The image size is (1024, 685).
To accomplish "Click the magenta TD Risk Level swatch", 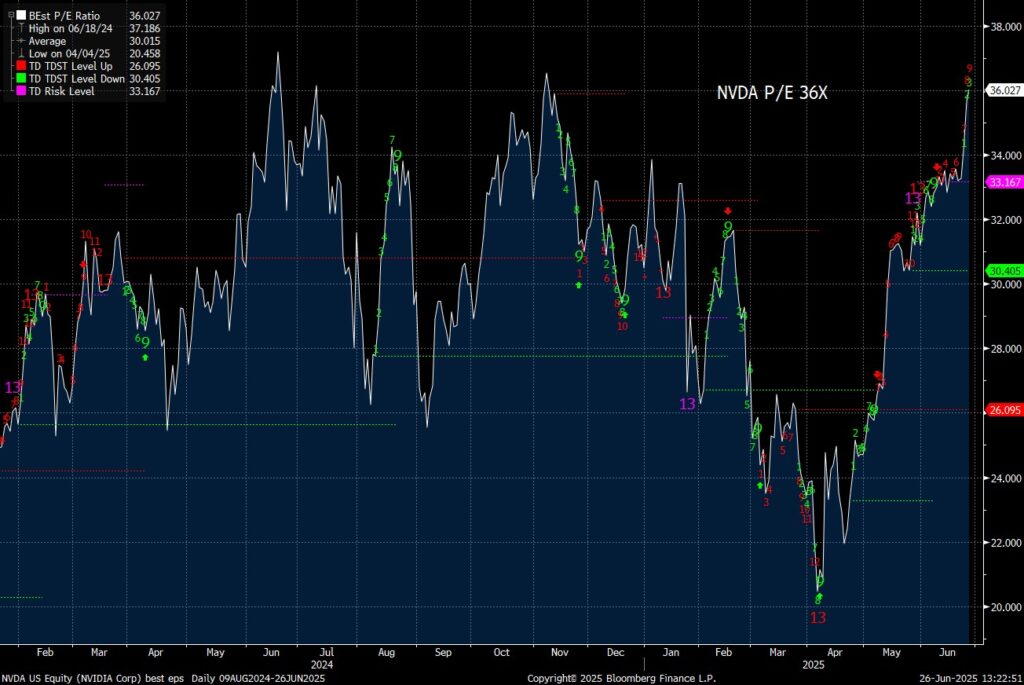I will [x=22, y=91].
